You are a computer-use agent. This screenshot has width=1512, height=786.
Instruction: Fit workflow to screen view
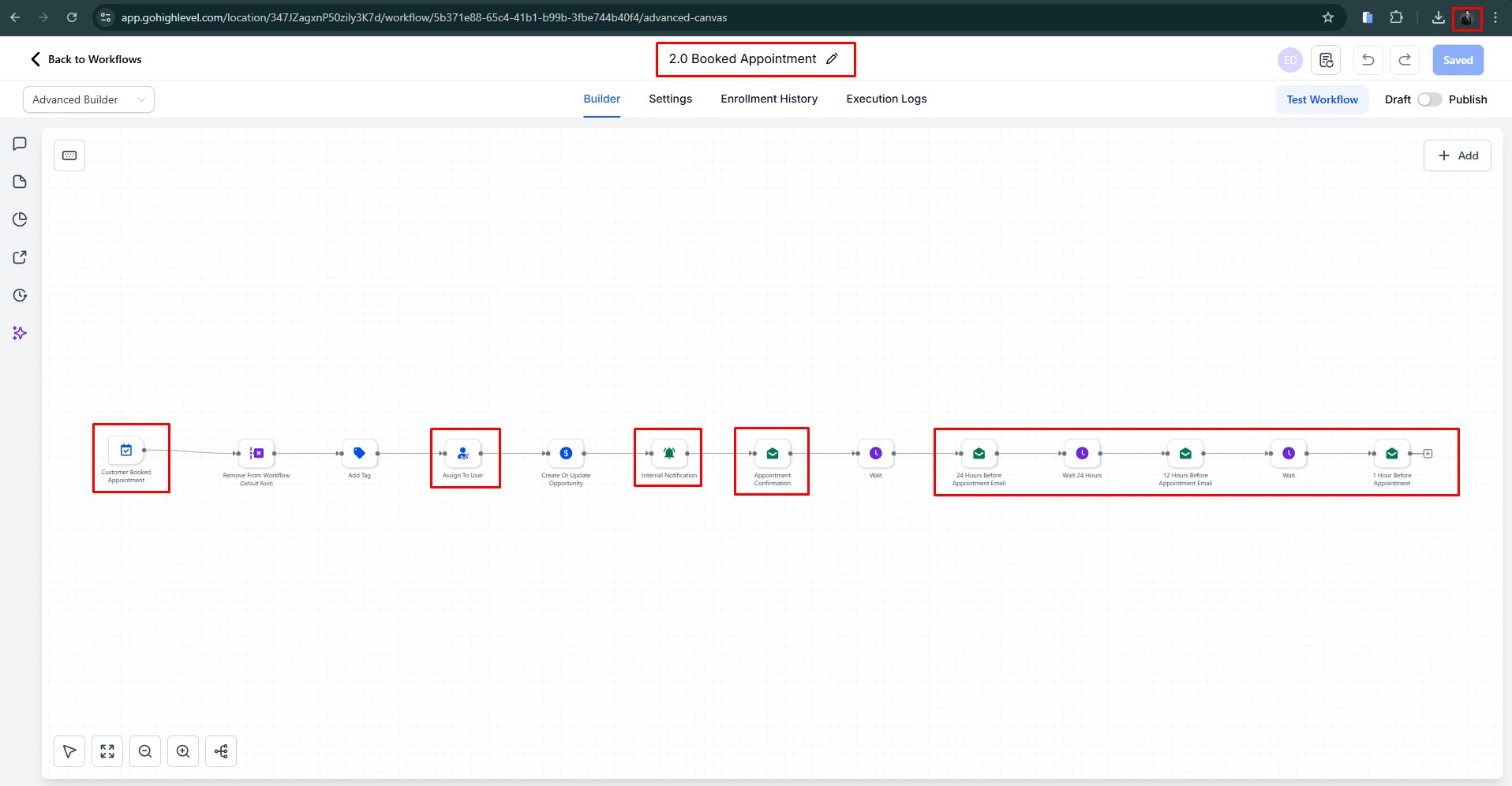[x=107, y=751]
